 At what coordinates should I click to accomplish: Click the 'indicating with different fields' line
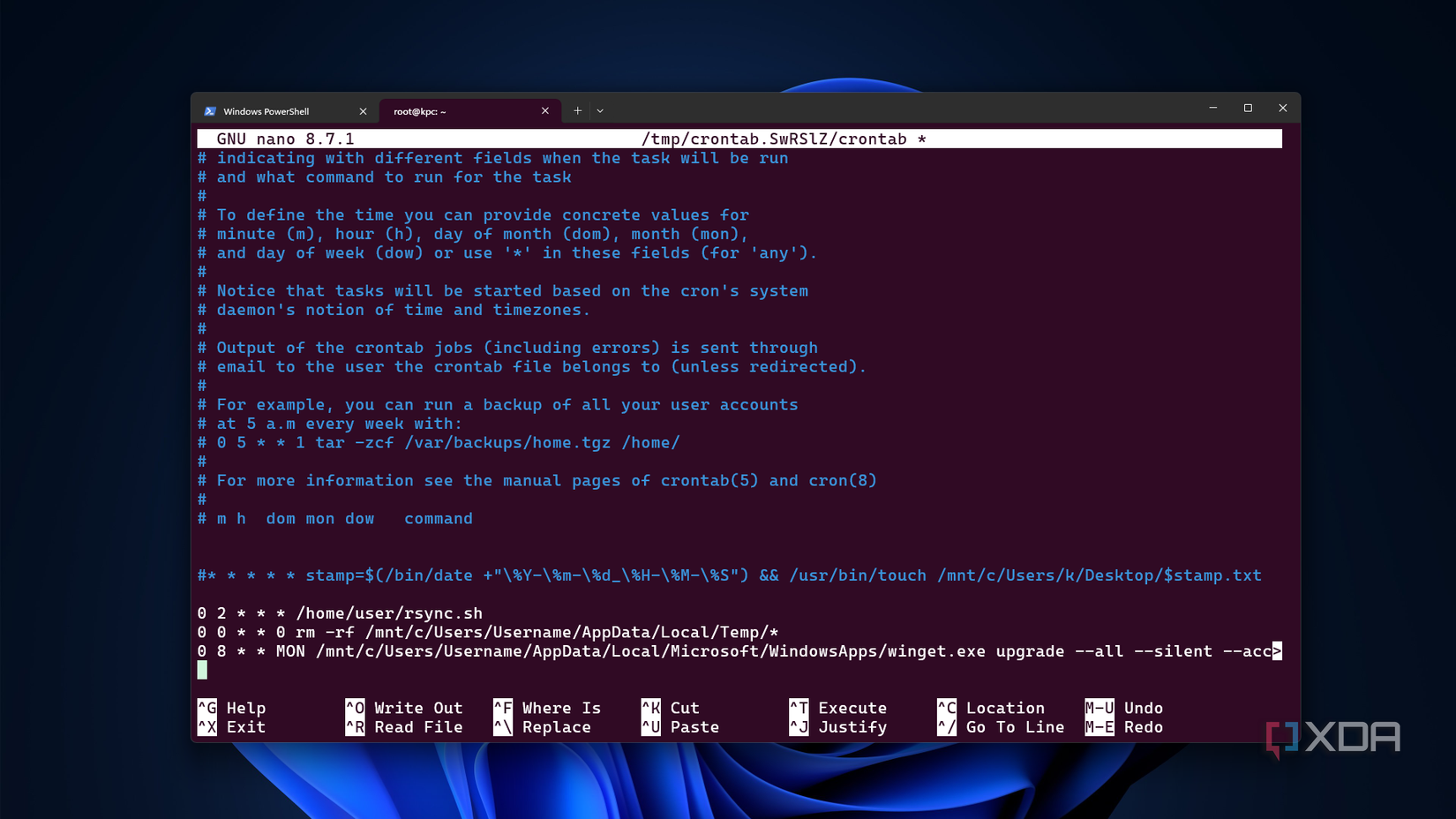click(x=492, y=159)
